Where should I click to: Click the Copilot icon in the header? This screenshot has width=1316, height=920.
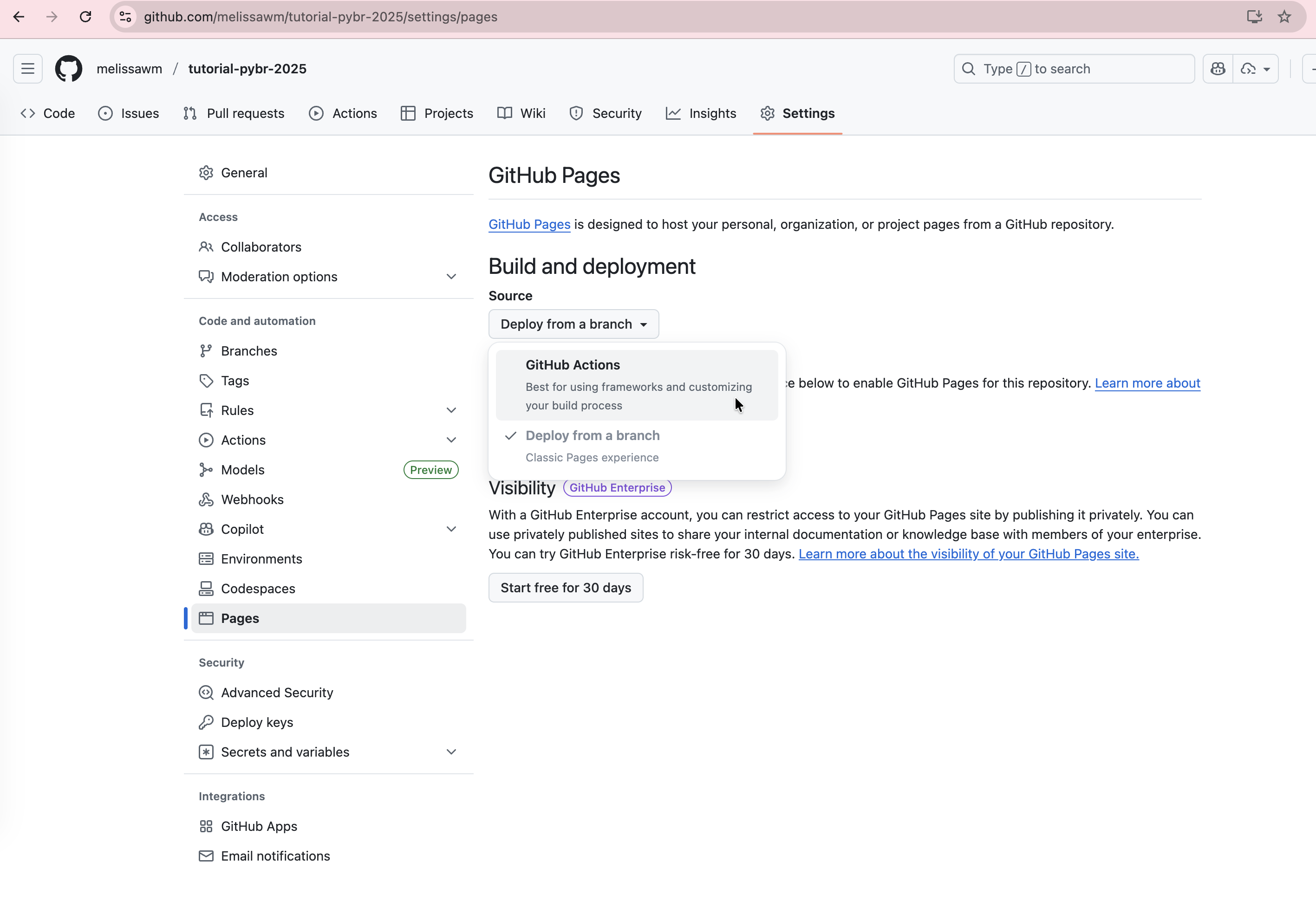click(x=1218, y=69)
